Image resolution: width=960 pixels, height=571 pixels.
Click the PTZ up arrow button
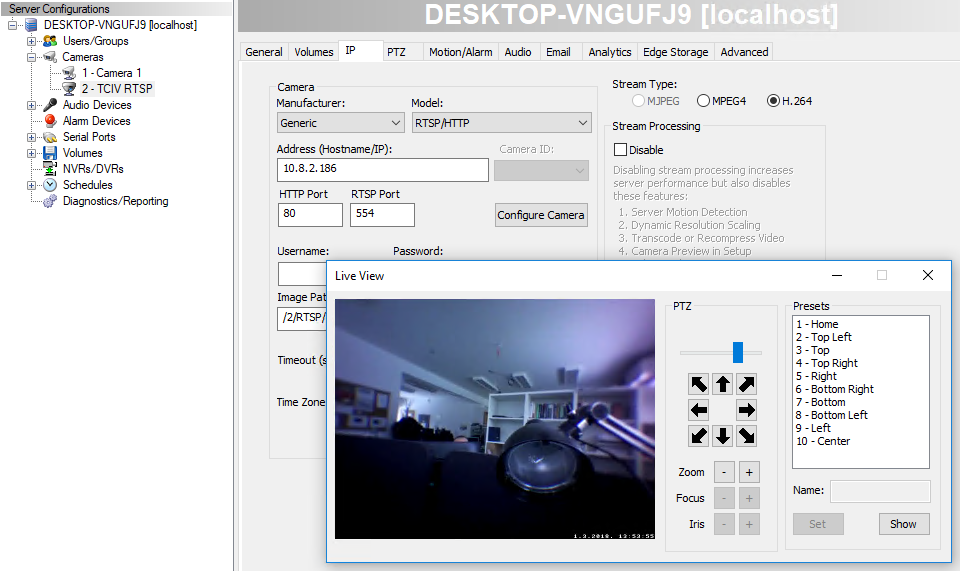tap(723, 384)
